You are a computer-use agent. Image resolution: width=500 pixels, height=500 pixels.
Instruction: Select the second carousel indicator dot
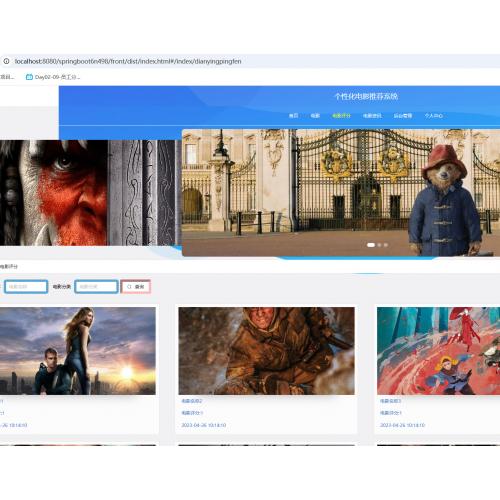(379, 245)
